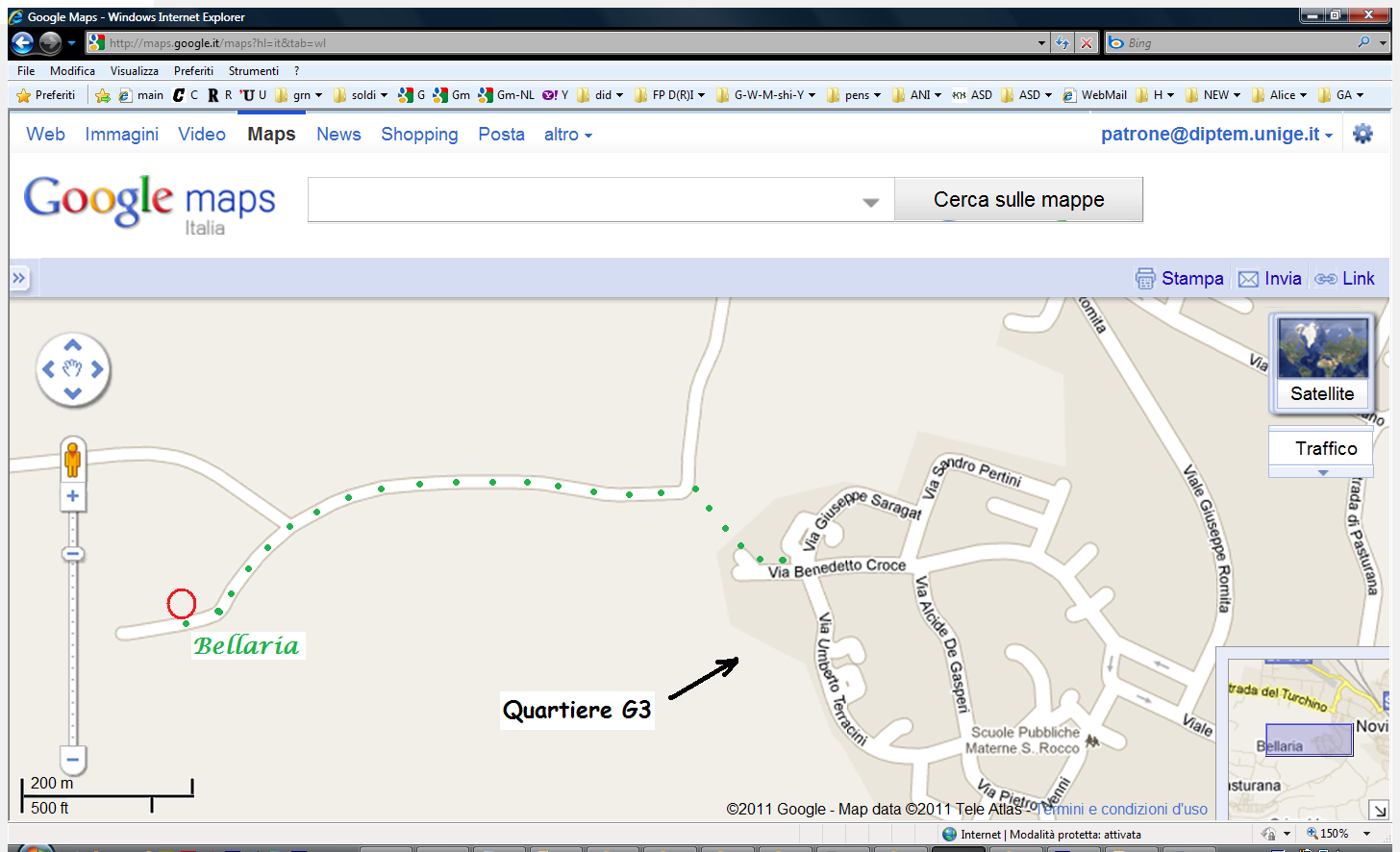Refresh the page with the reload icon
The image size is (1400, 852).
pyautogui.click(x=1062, y=42)
